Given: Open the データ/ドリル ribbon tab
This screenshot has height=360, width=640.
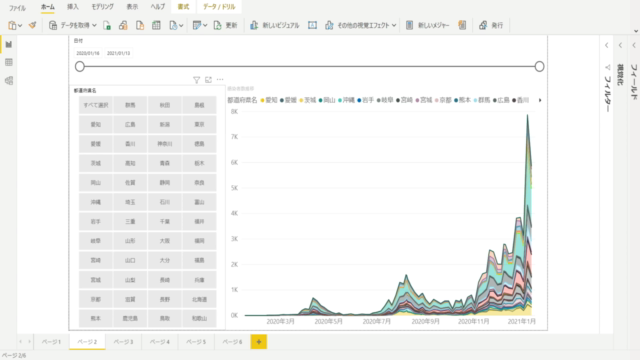Looking at the screenshot, I should tap(220, 7).
